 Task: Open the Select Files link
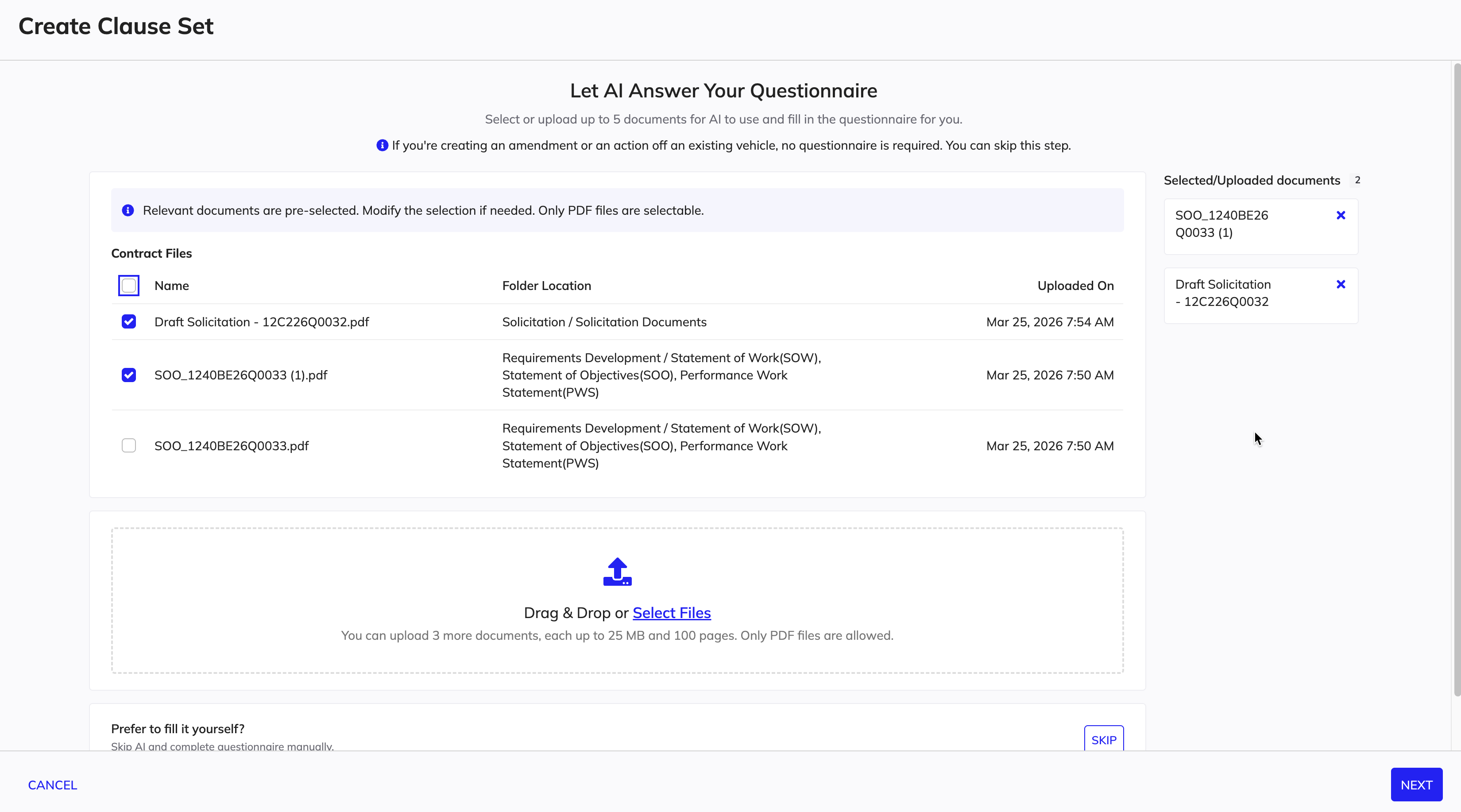(672, 613)
